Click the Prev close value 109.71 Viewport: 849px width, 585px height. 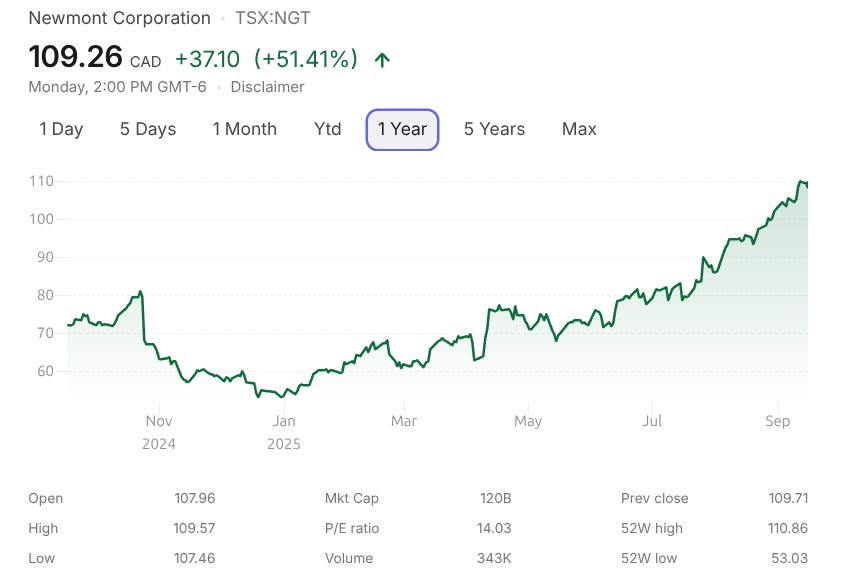pos(788,498)
